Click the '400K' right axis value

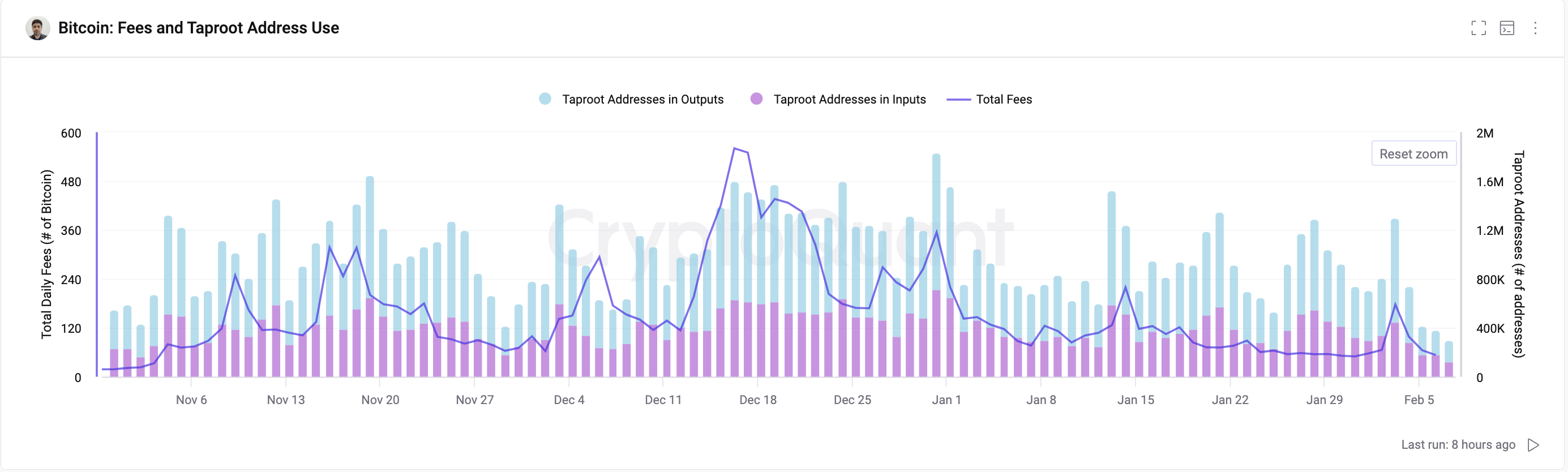1490,328
